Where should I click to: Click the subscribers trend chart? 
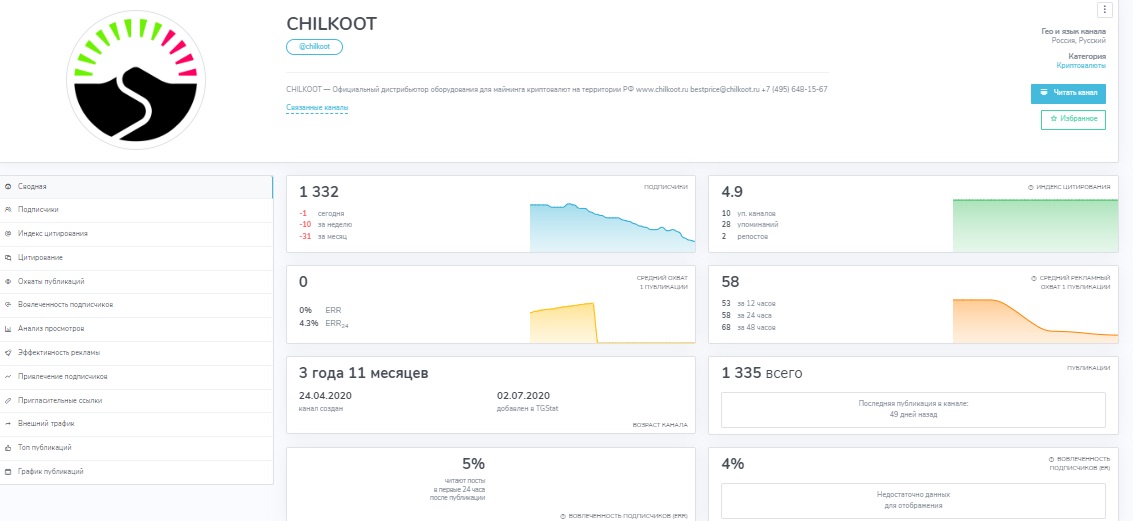[612, 227]
